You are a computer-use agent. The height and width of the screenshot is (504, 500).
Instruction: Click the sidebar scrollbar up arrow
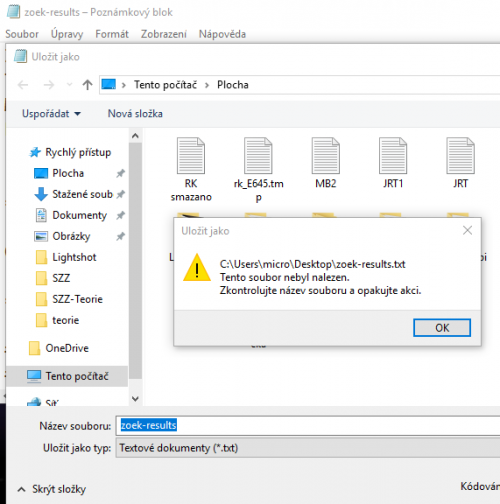point(135,136)
